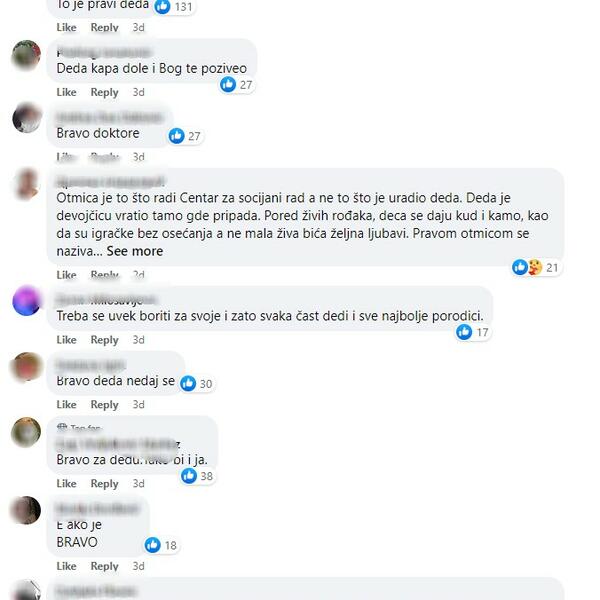Image resolution: width=600 pixels, height=600 pixels.
Task: Reply to the 'Bravo za dedu' comment
Action: pos(104,484)
